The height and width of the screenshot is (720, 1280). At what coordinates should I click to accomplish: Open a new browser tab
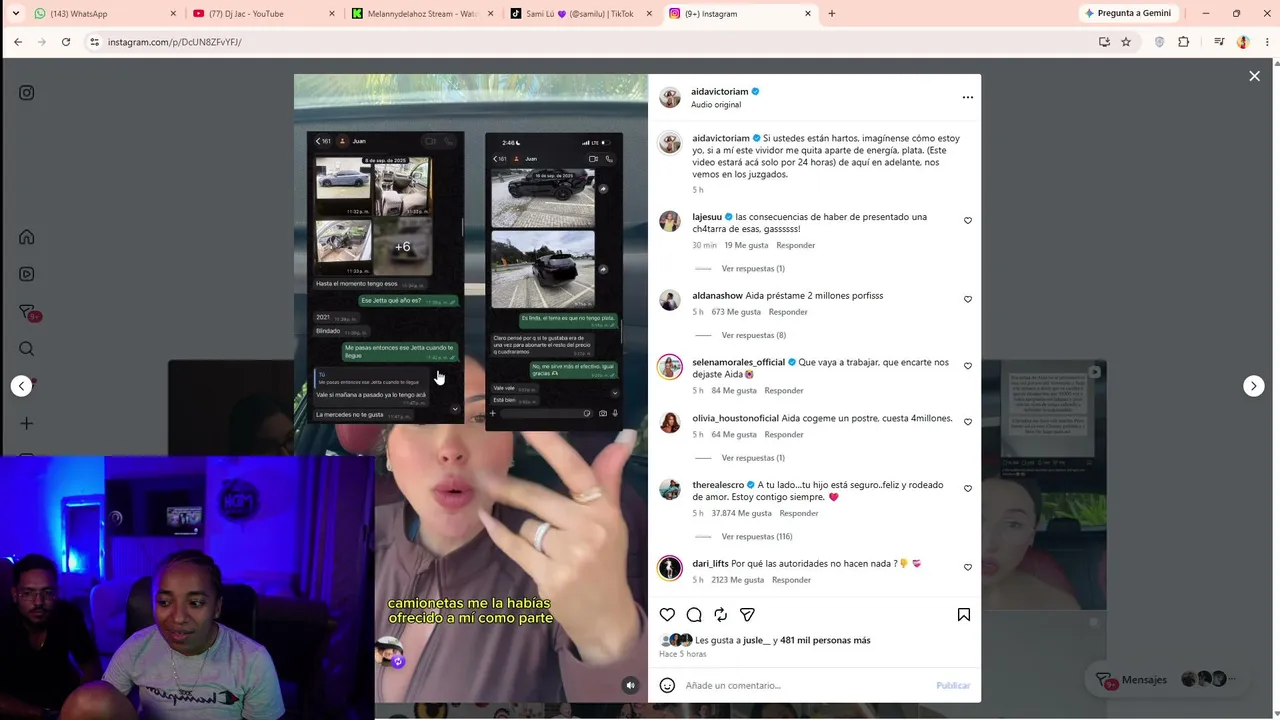click(x=831, y=14)
